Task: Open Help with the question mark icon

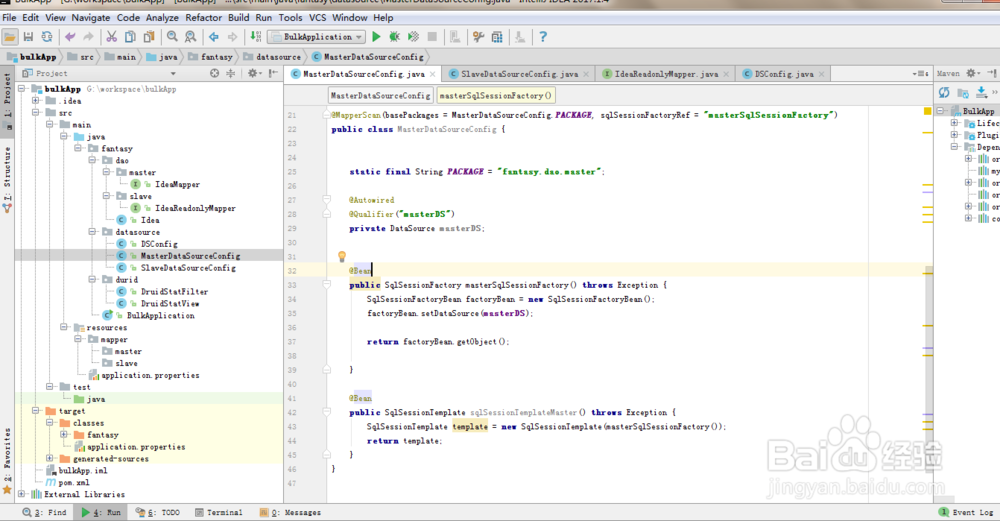Action: (x=543, y=37)
